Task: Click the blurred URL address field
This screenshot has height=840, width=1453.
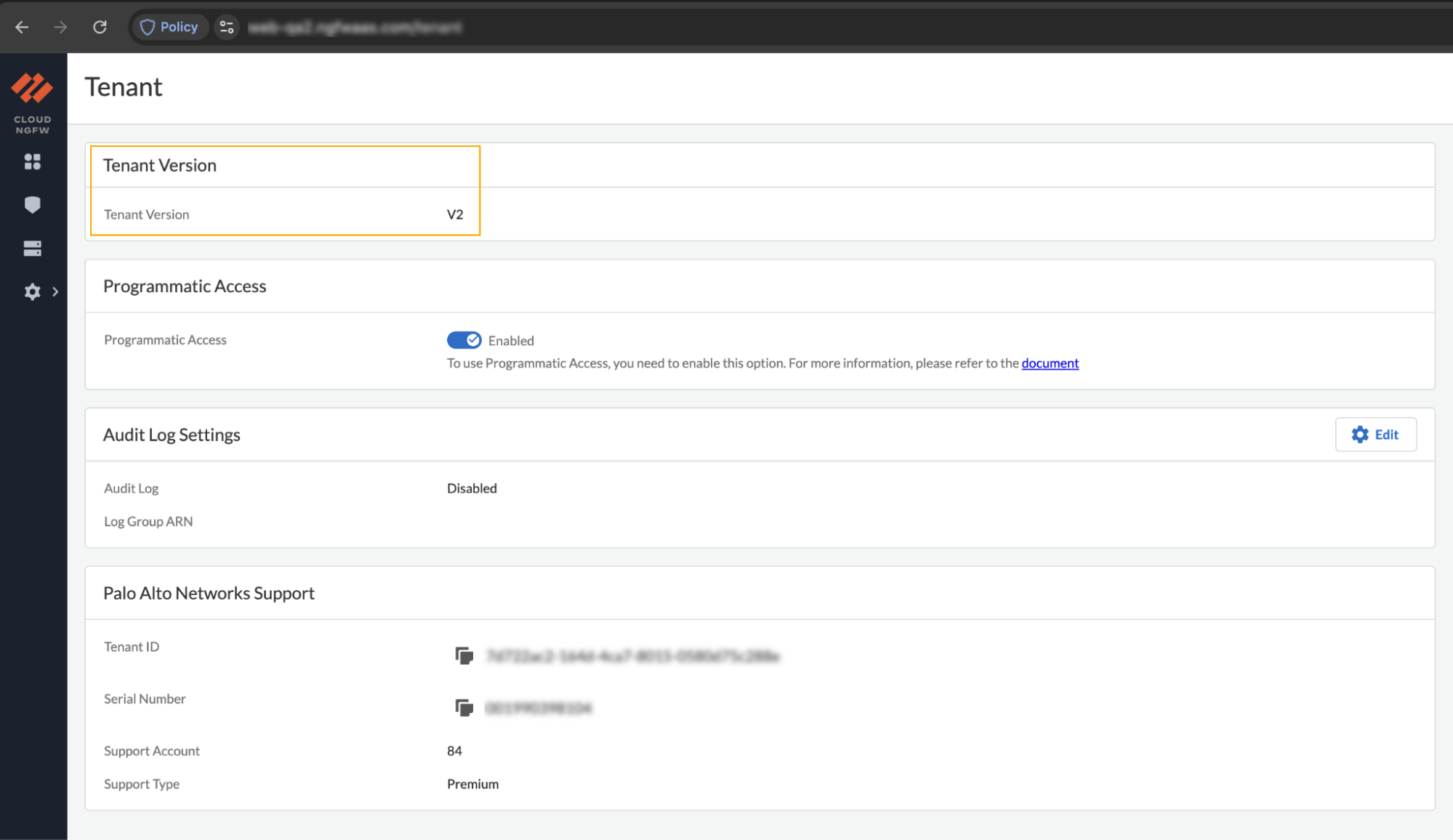Action: (x=355, y=27)
